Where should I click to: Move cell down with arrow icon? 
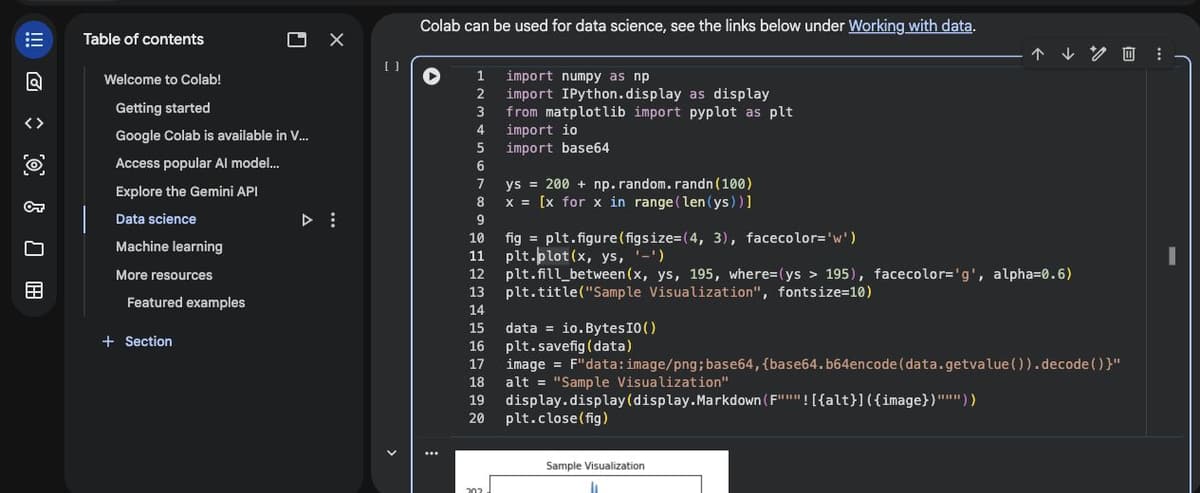[x=1067, y=54]
